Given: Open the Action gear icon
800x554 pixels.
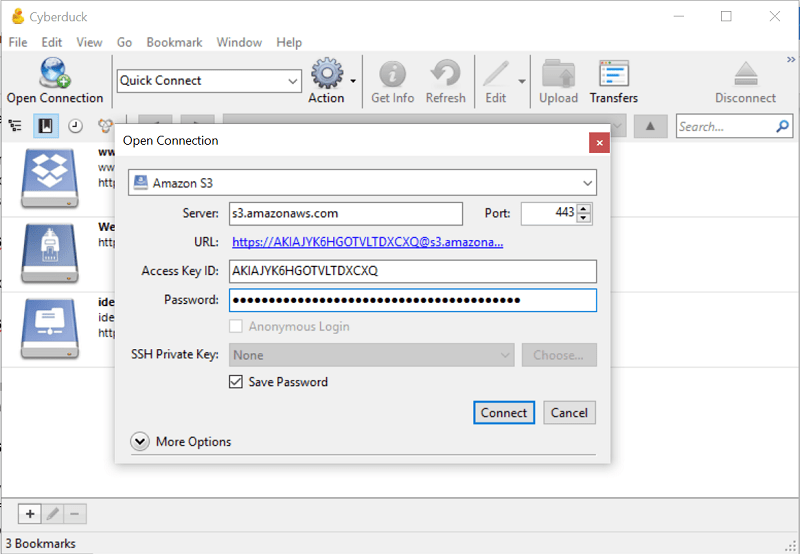Looking at the screenshot, I should click(x=327, y=73).
